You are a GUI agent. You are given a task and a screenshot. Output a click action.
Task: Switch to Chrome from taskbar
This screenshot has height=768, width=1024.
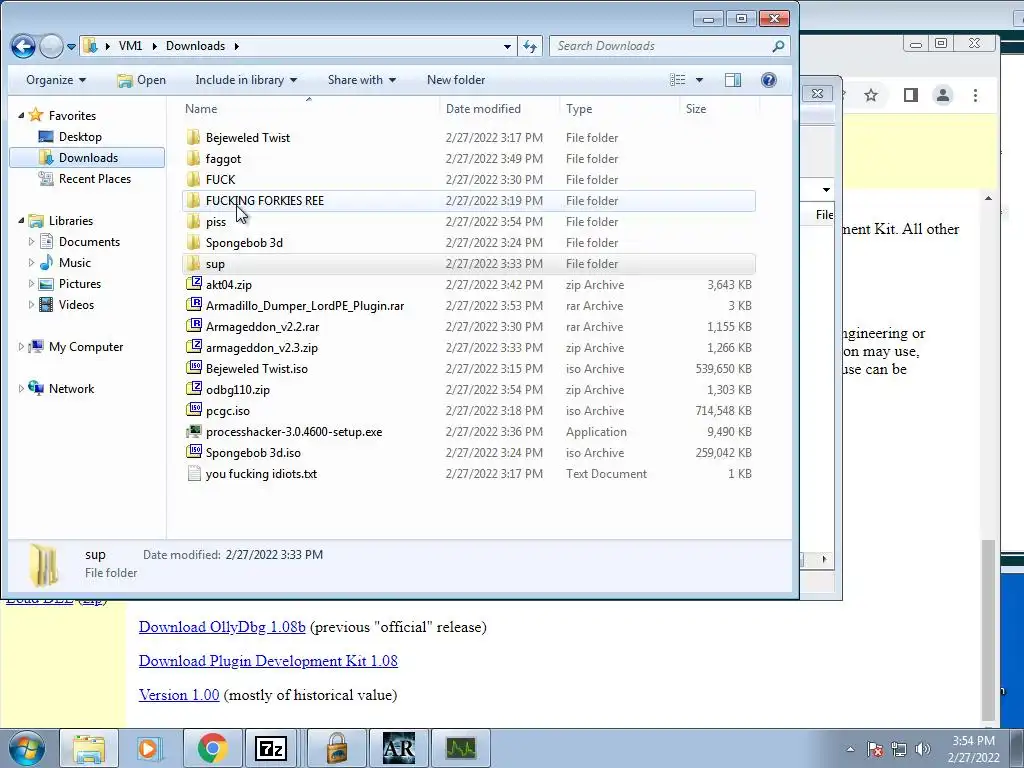tap(212, 748)
